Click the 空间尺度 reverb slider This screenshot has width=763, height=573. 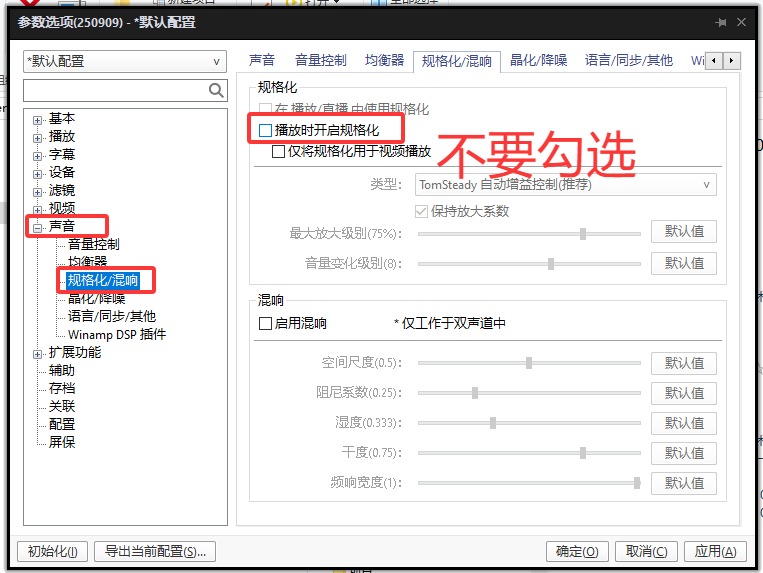click(529, 363)
